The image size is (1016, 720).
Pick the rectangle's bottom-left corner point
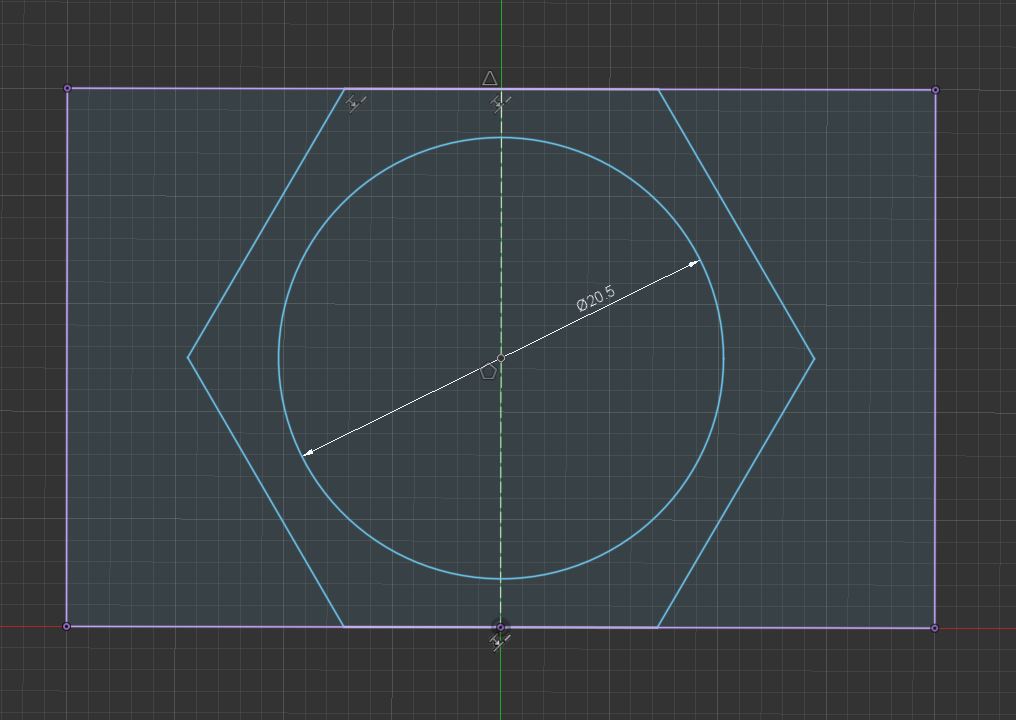(66, 626)
